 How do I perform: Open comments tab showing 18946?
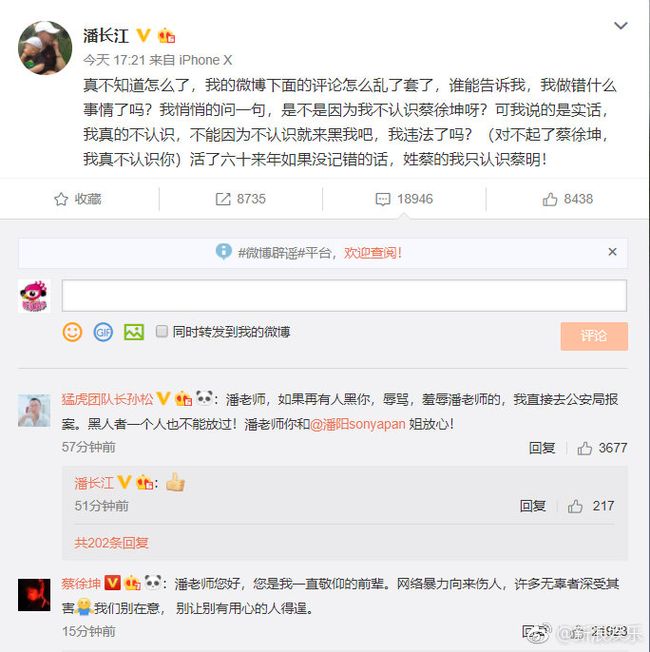[404, 199]
